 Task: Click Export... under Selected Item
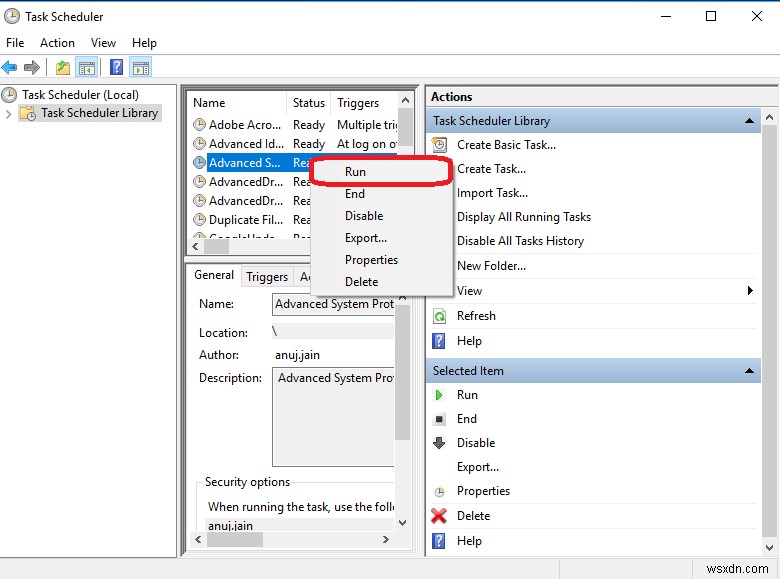478,467
